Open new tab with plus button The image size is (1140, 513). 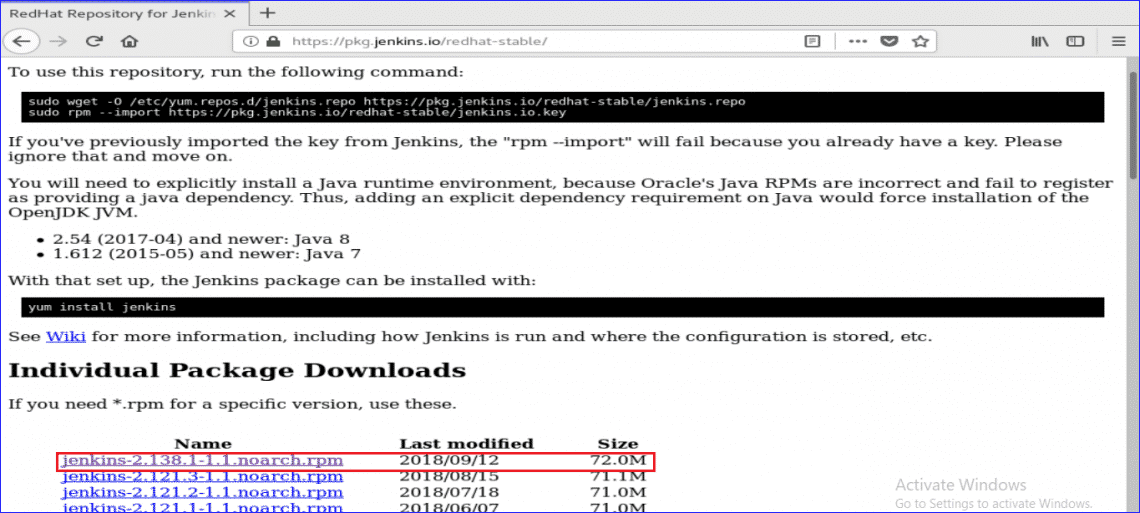[x=268, y=13]
